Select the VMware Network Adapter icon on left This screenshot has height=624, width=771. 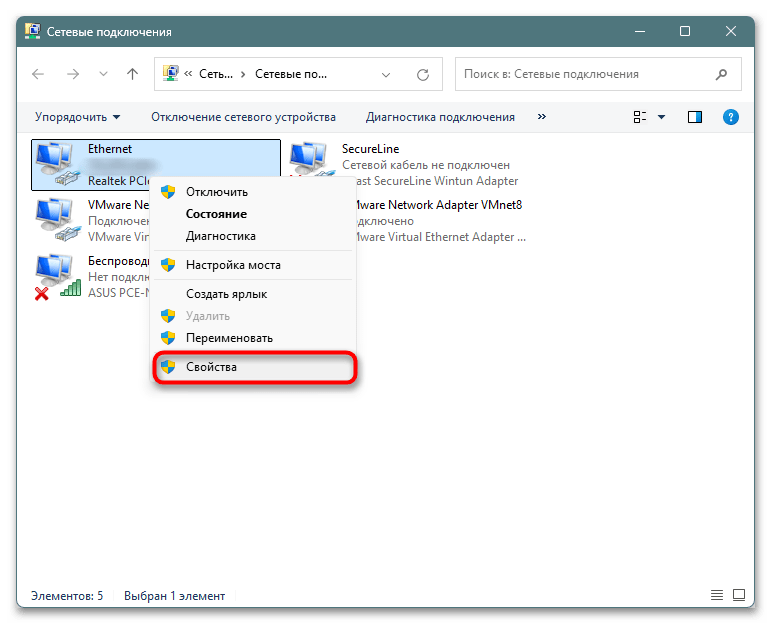pyautogui.click(x=58, y=220)
